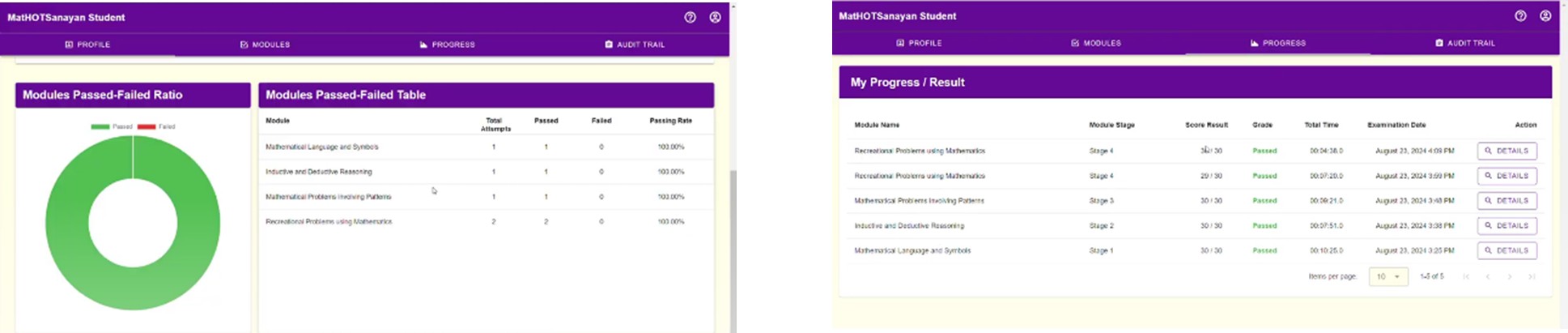This screenshot has width=1568, height=333.
Task: Open the items per page dropdown
Action: (1388, 277)
